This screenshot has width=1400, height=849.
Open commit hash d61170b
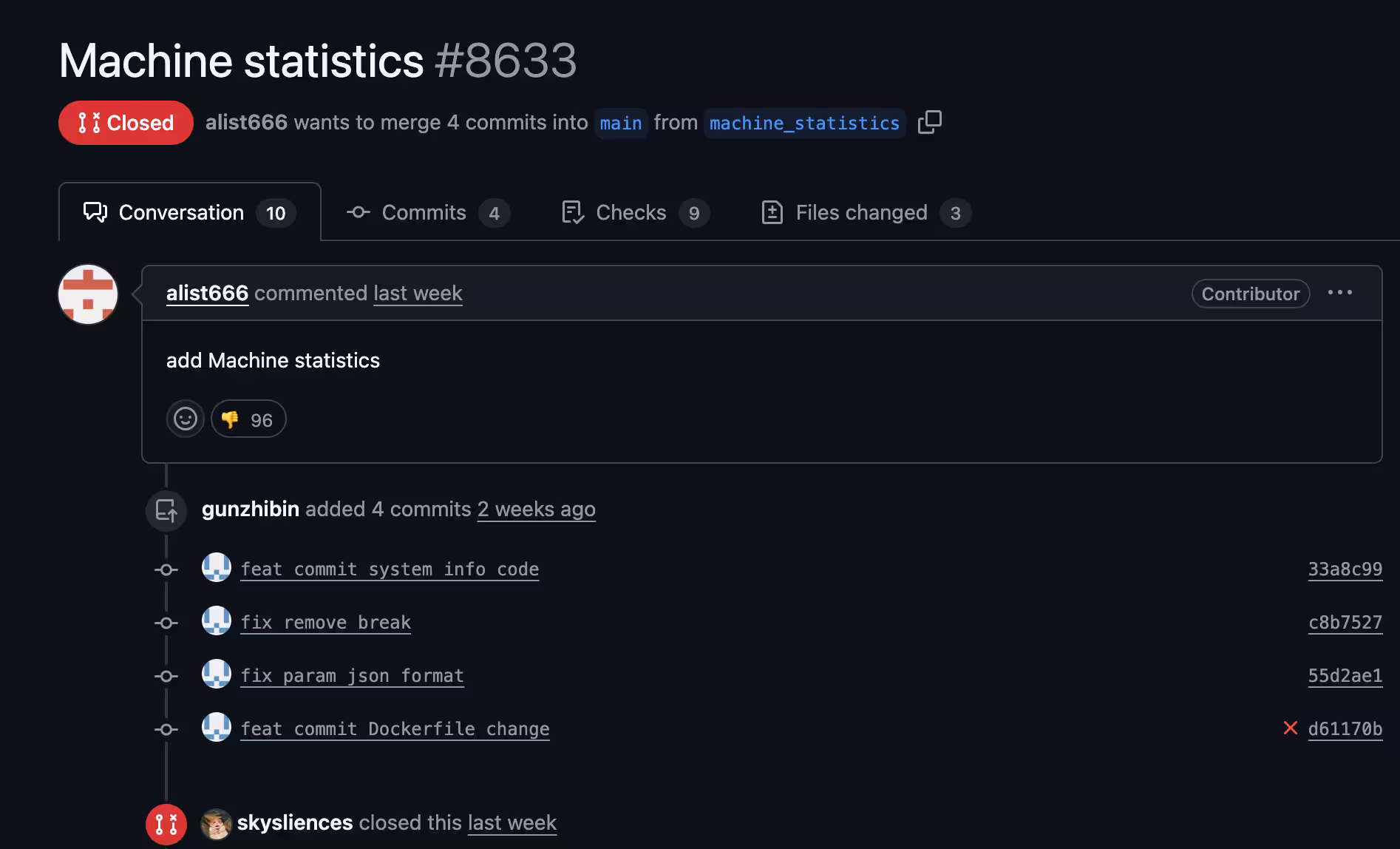click(x=1345, y=729)
